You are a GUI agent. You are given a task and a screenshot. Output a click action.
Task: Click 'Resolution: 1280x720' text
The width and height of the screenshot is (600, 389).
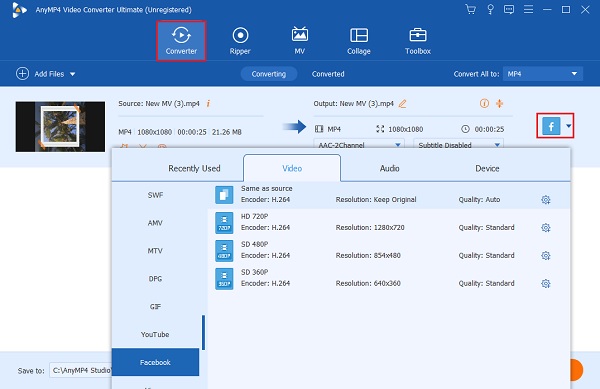[370, 228]
